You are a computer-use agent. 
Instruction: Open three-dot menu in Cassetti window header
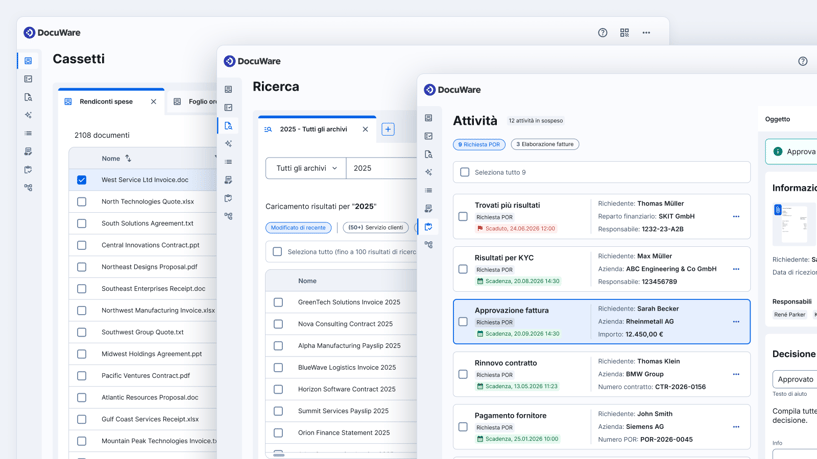pyautogui.click(x=646, y=33)
